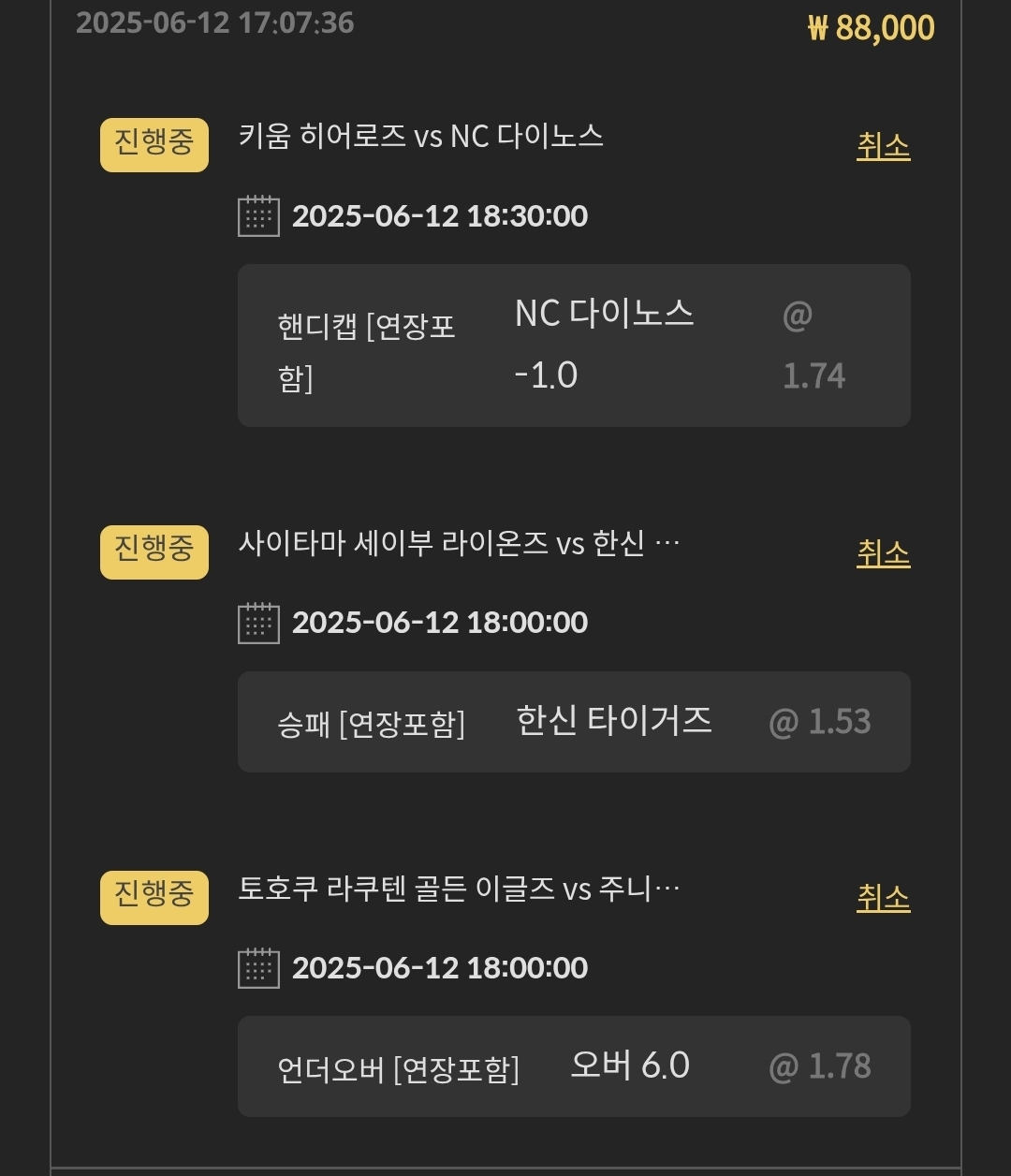1011x1176 pixels.
Task: Click the calendar icon for the Tohoku Rakuten match
Action: tap(258, 968)
